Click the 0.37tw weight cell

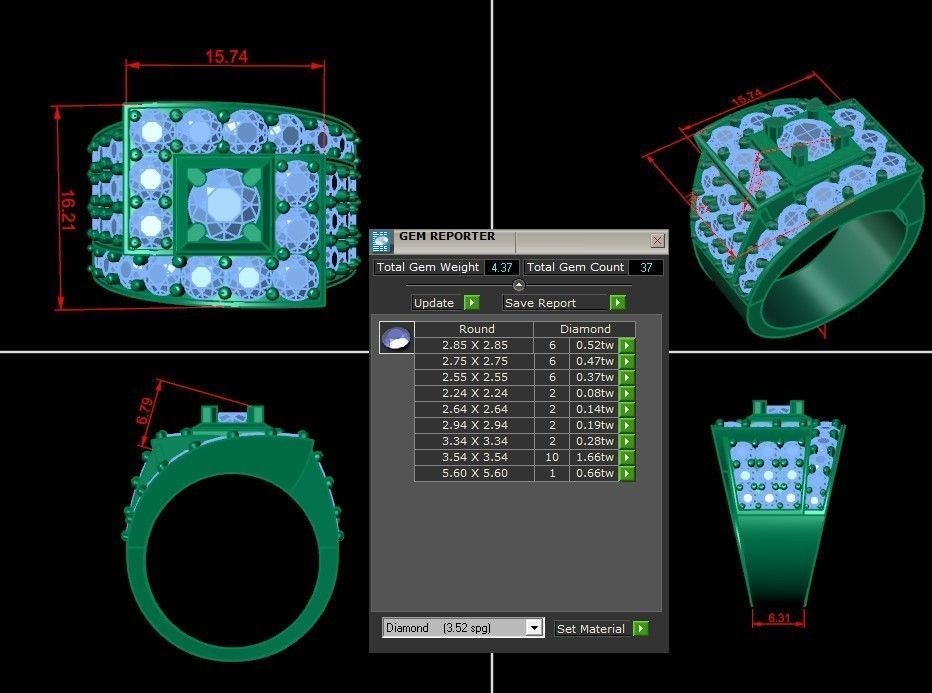point(594,377)
